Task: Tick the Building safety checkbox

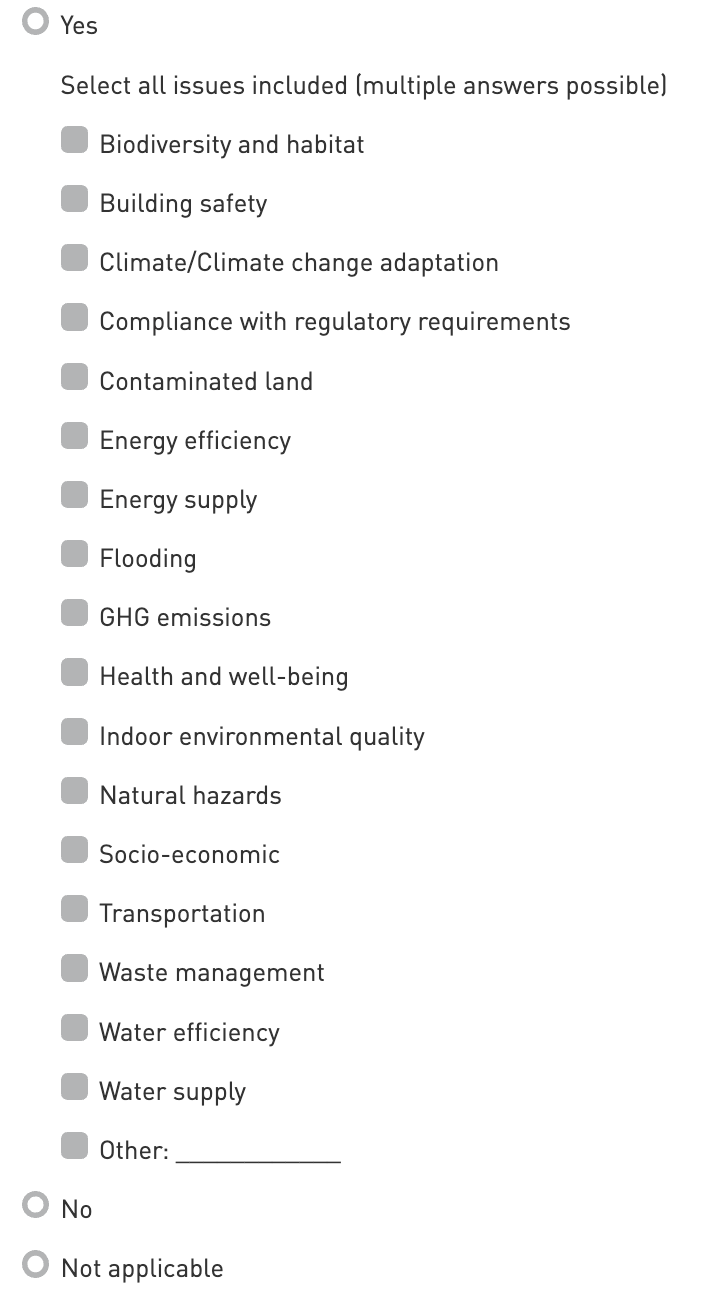Action: pyautogui.click(x=75, y=200)
